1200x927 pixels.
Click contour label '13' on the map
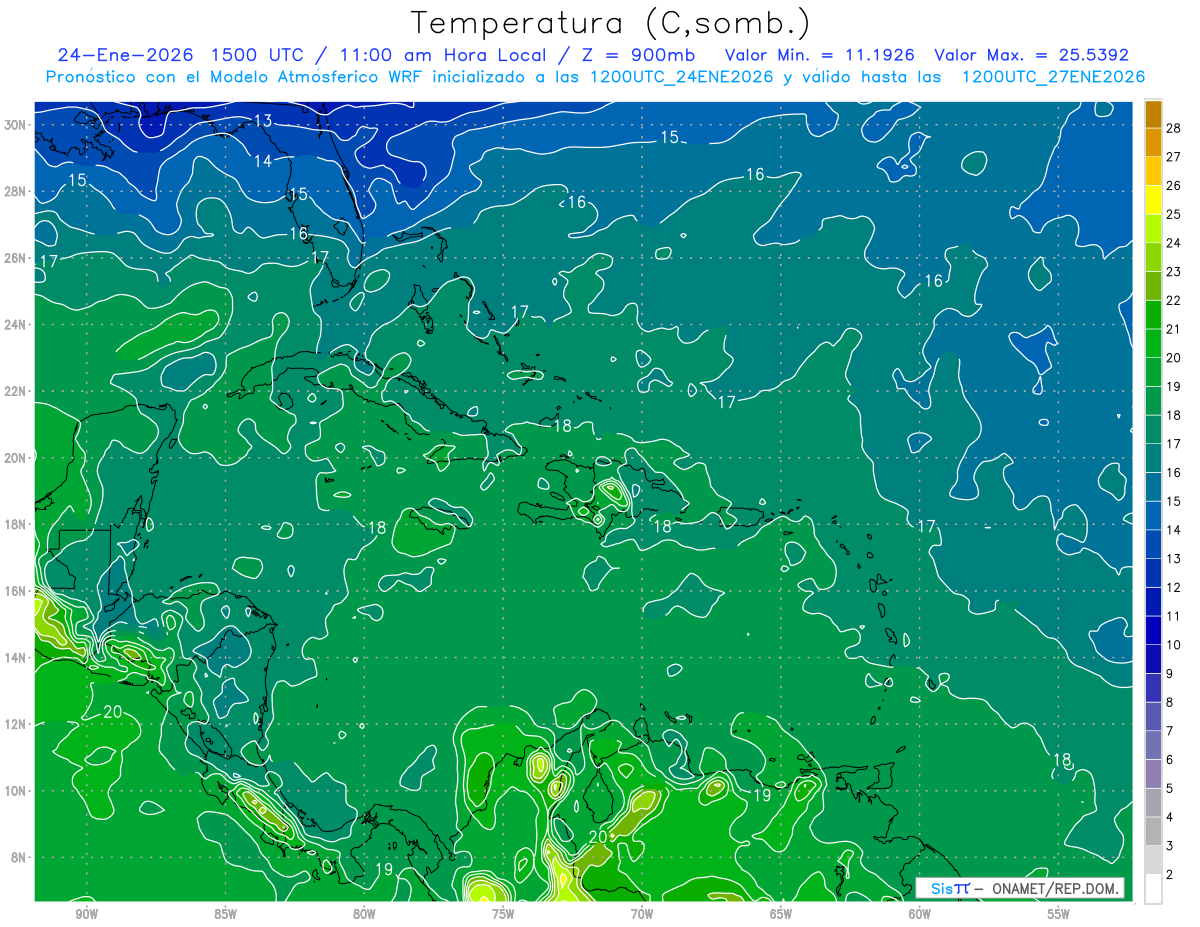263,121
